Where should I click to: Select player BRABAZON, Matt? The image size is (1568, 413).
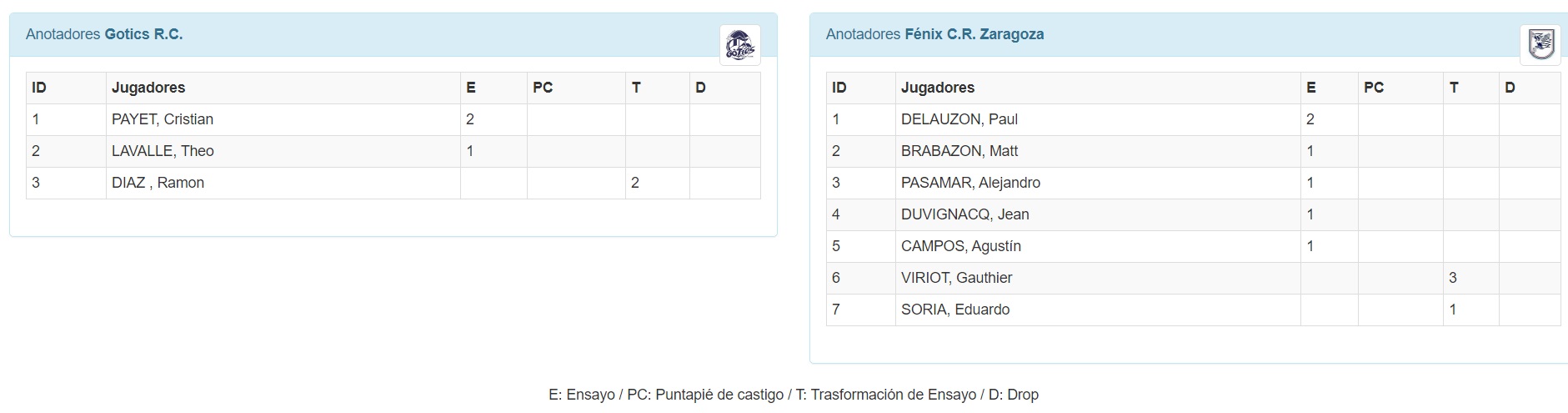coord(959,151)
